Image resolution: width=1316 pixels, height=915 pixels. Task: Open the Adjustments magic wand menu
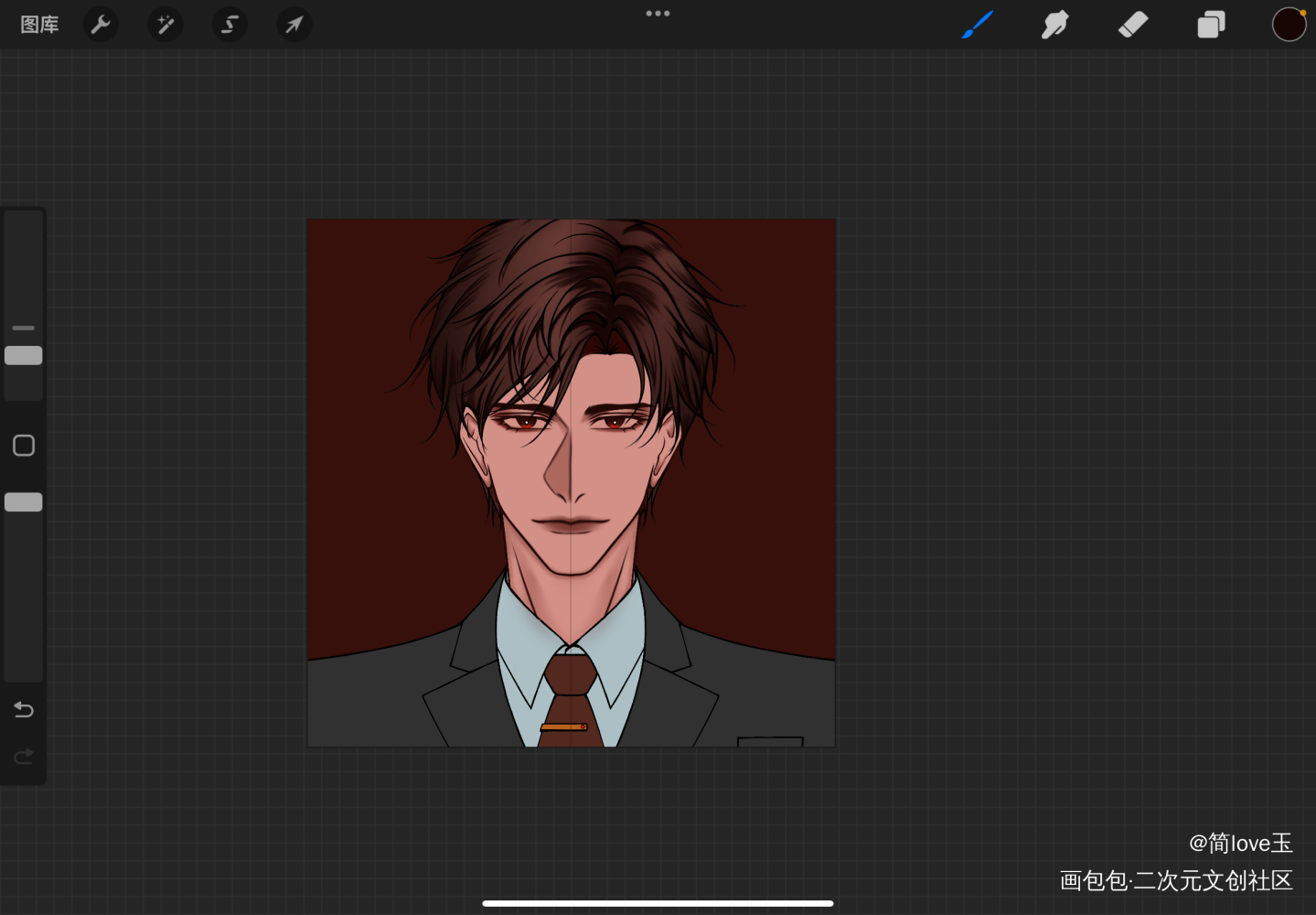click(x=166, y=25)
